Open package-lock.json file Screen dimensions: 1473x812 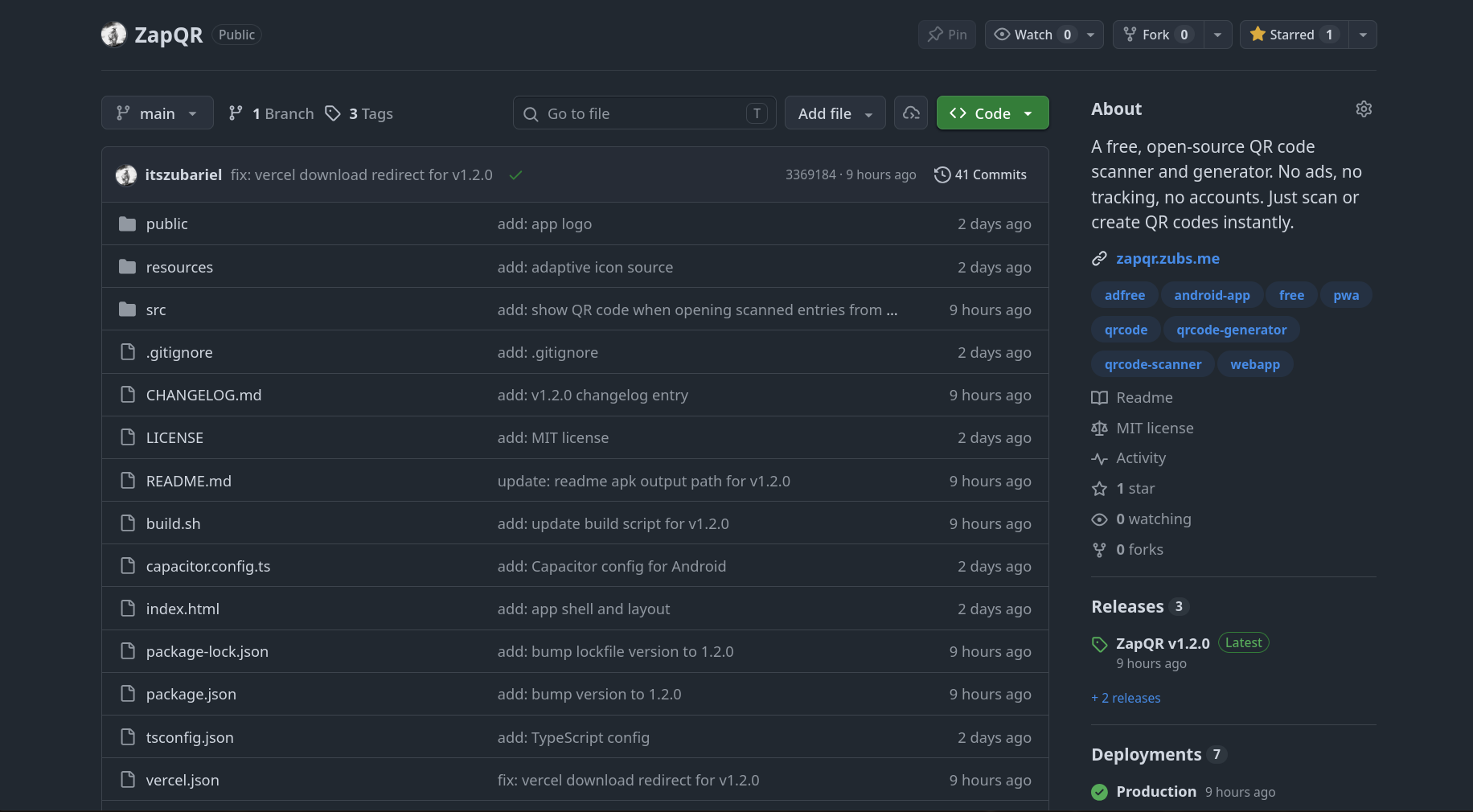(x=207, y=651)
